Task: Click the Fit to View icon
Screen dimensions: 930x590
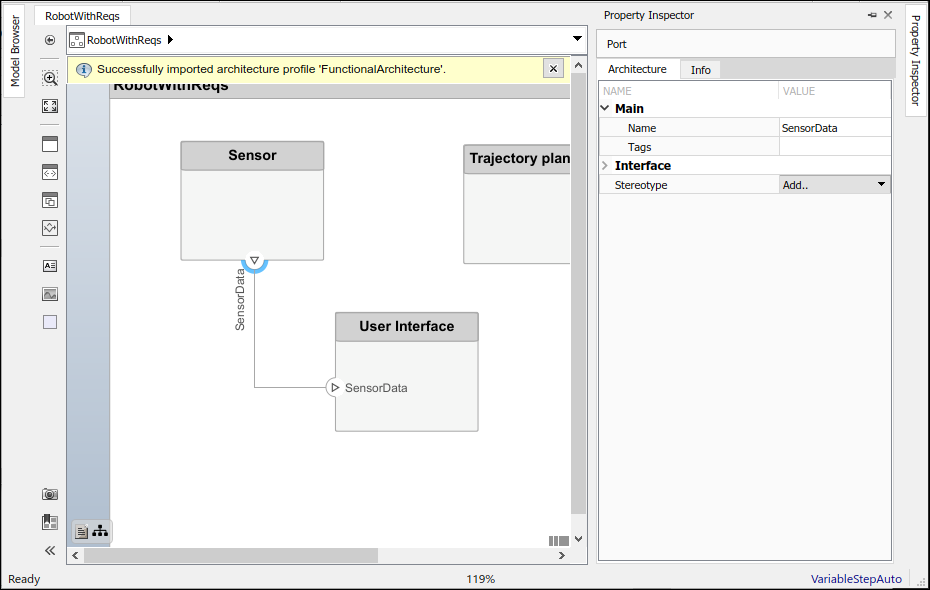Action: click(50, 106)
